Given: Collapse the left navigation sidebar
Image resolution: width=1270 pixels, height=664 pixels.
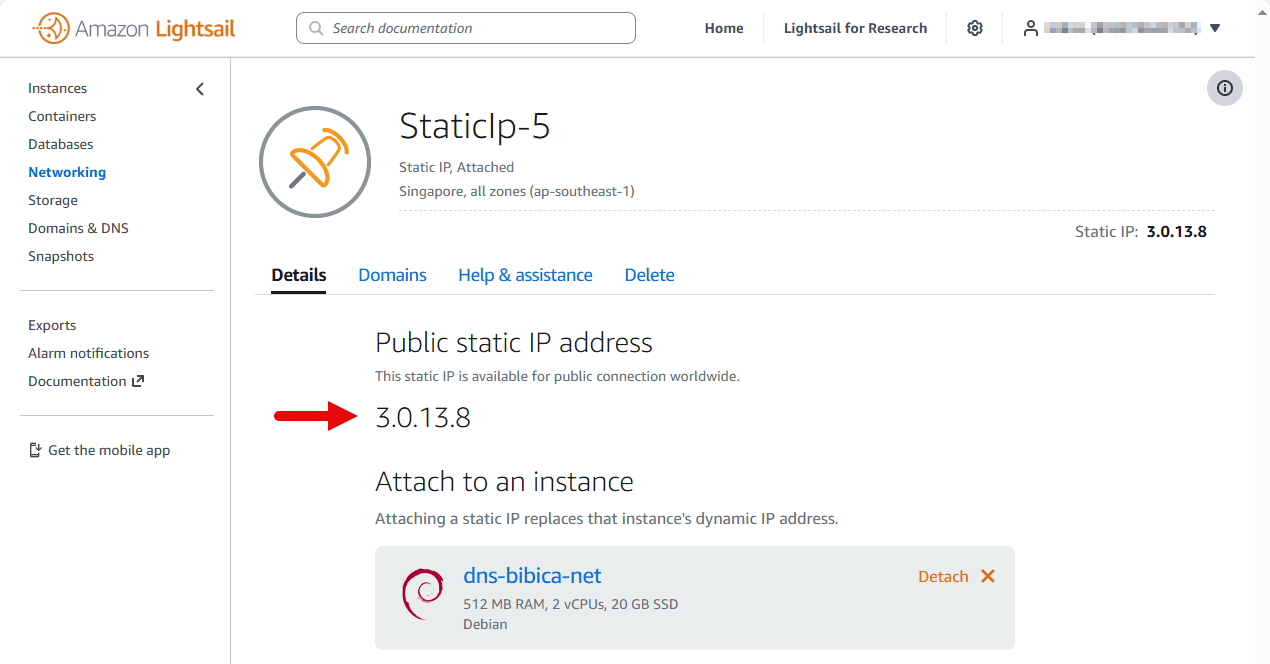Looking at the screenshot, I should pos(200,89).
